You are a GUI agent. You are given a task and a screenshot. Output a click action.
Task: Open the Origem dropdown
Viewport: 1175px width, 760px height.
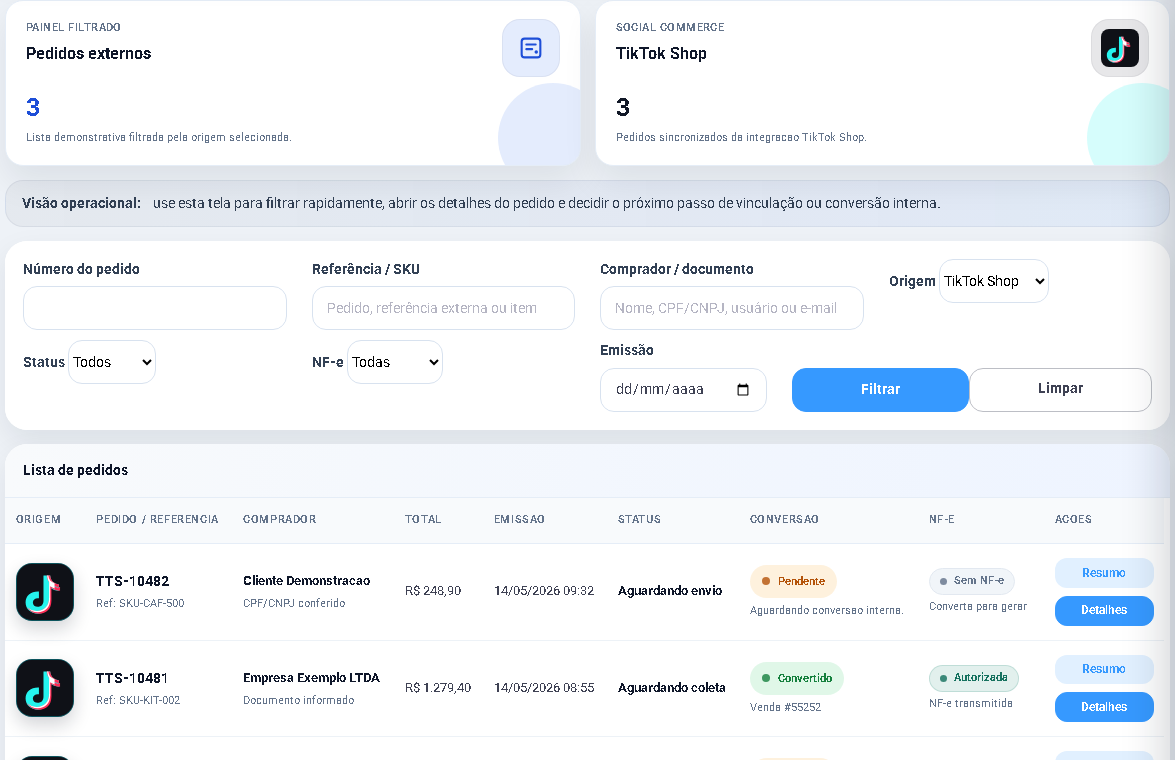point(994,281)
